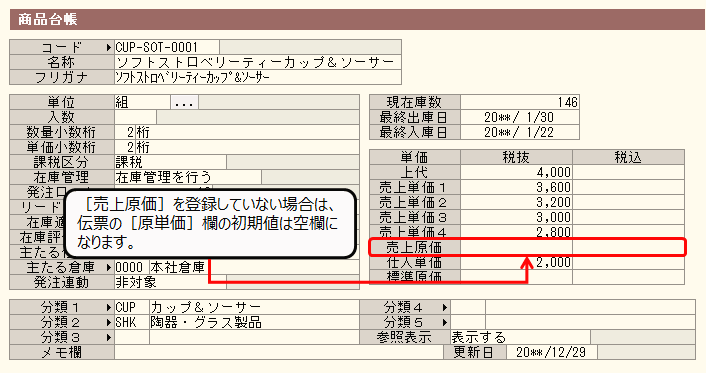The width and height of the screenshot is (706, 373).
Task: Click the arrow beside 主たる倉庫
Action: click(109, 267)
